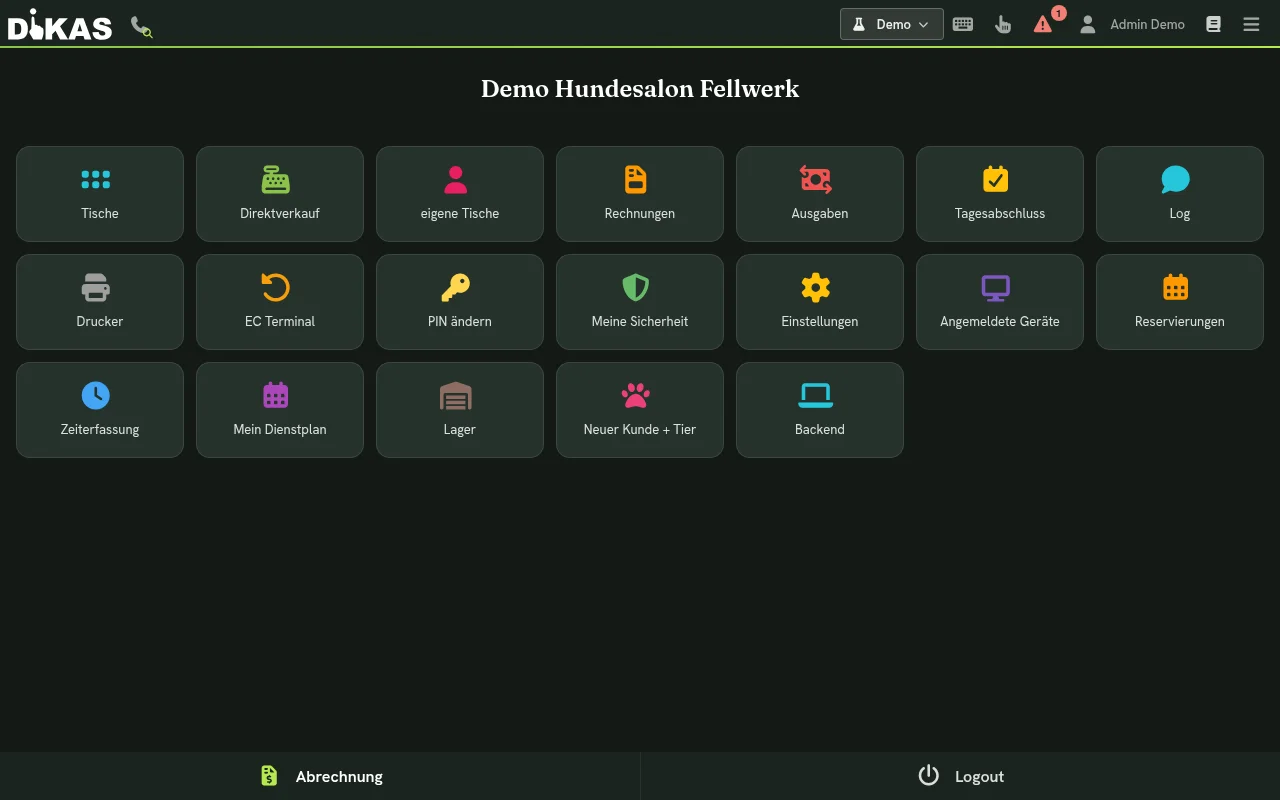Image resolution: width=1280 pixels, height=800 pixels.
Task: Open the Ausgaben tile
Action: pos(820,194)
